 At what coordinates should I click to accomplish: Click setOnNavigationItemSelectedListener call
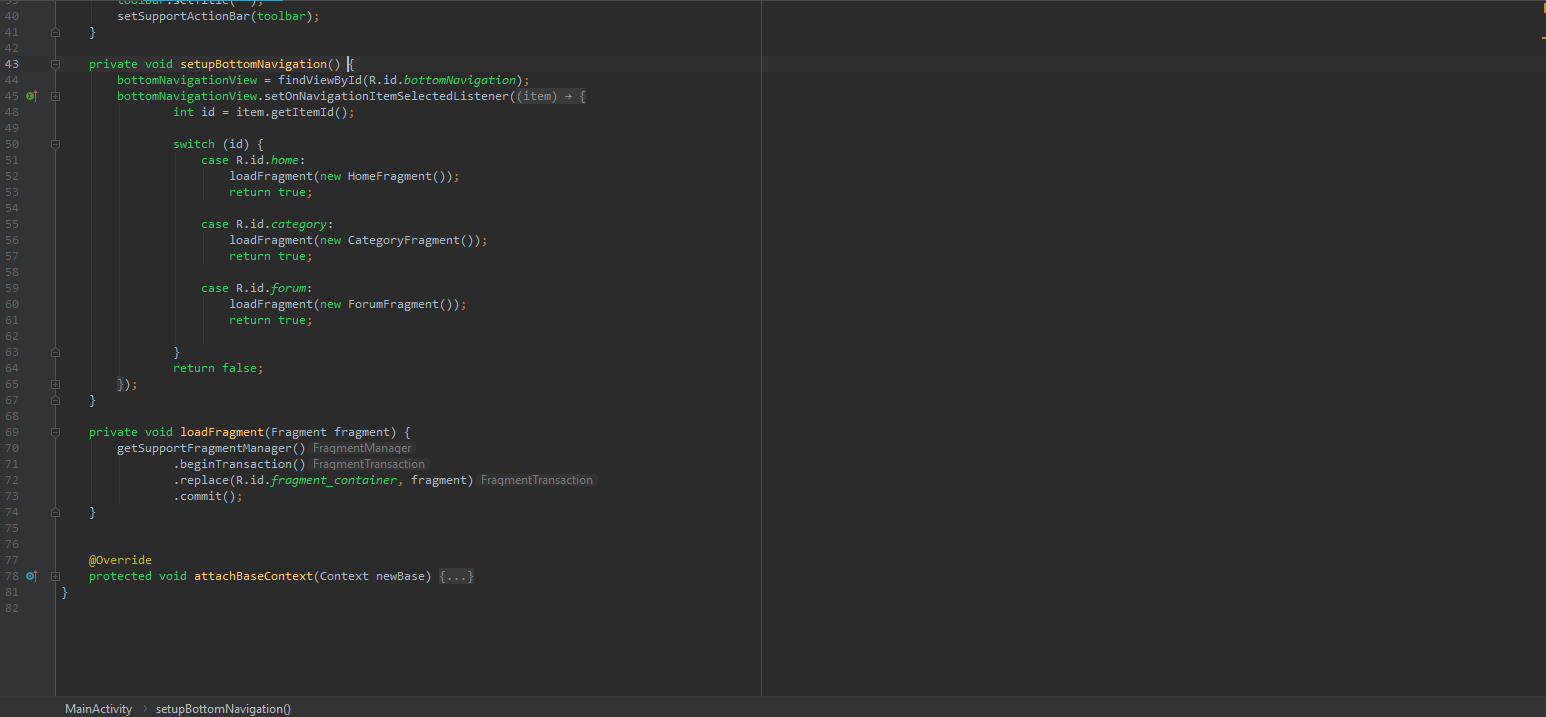tap(386, 96)
